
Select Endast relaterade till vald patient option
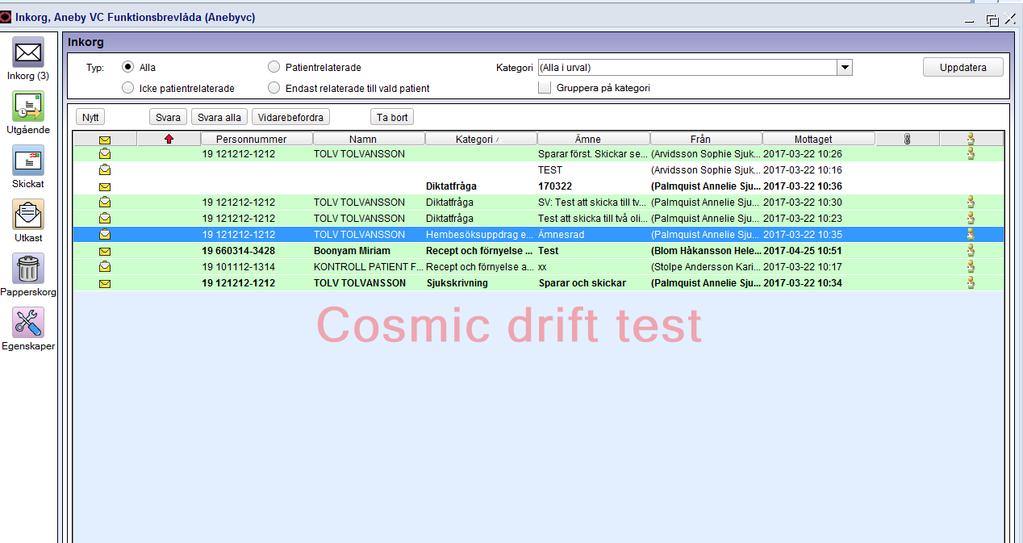pyautogui.click(x=274, y=87)
